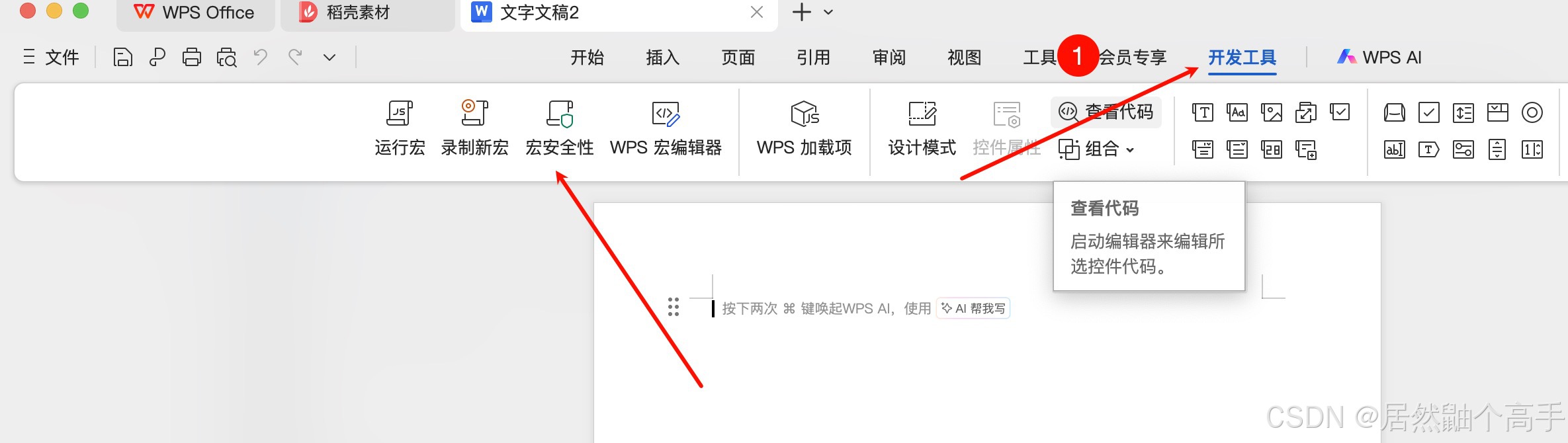Screen dimensions: 1568x443
Task: Insert drop-down list content control
Action: [x=1237, y=149]
